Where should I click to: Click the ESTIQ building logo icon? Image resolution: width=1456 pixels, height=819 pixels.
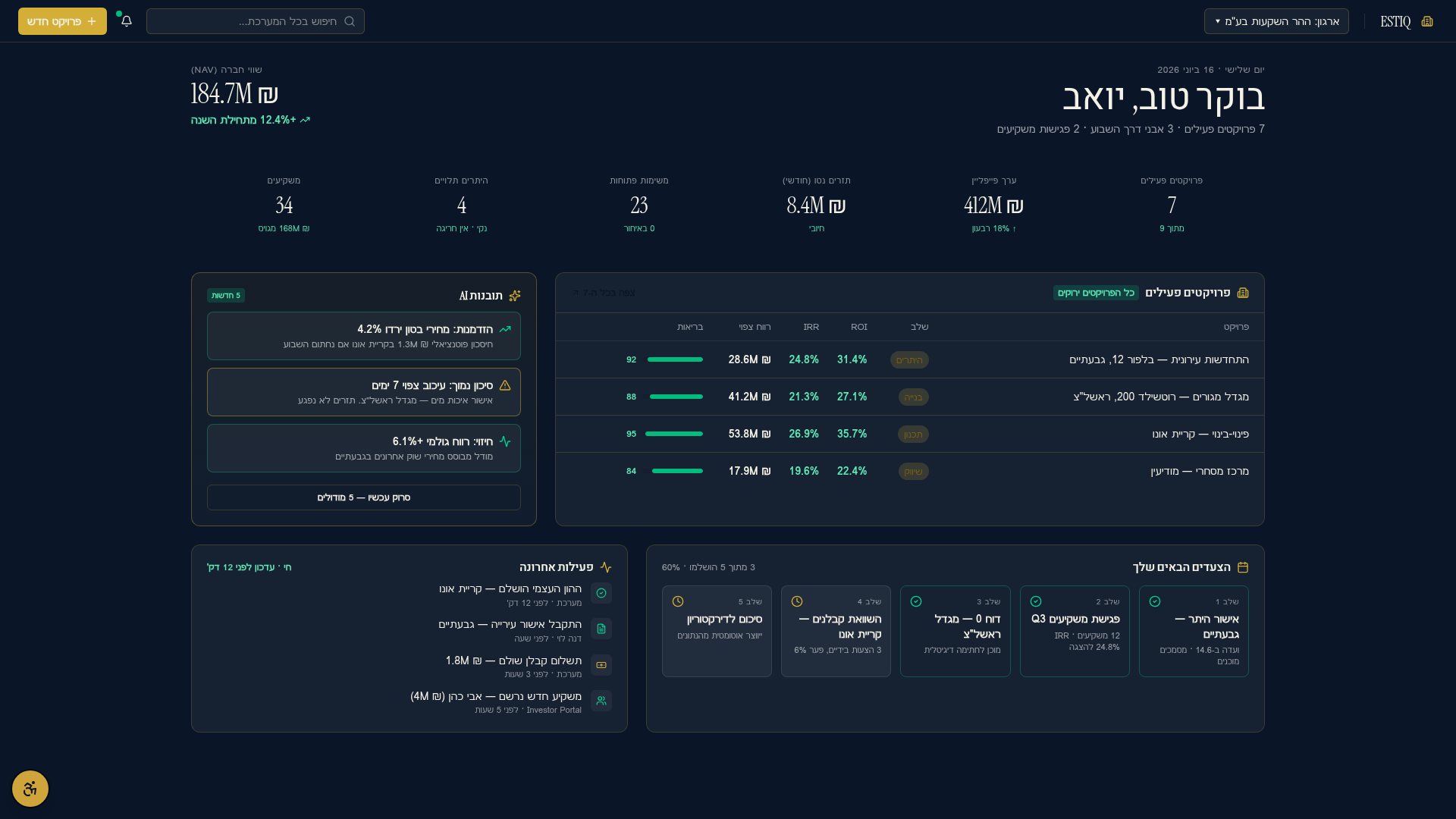point(1427,21)
